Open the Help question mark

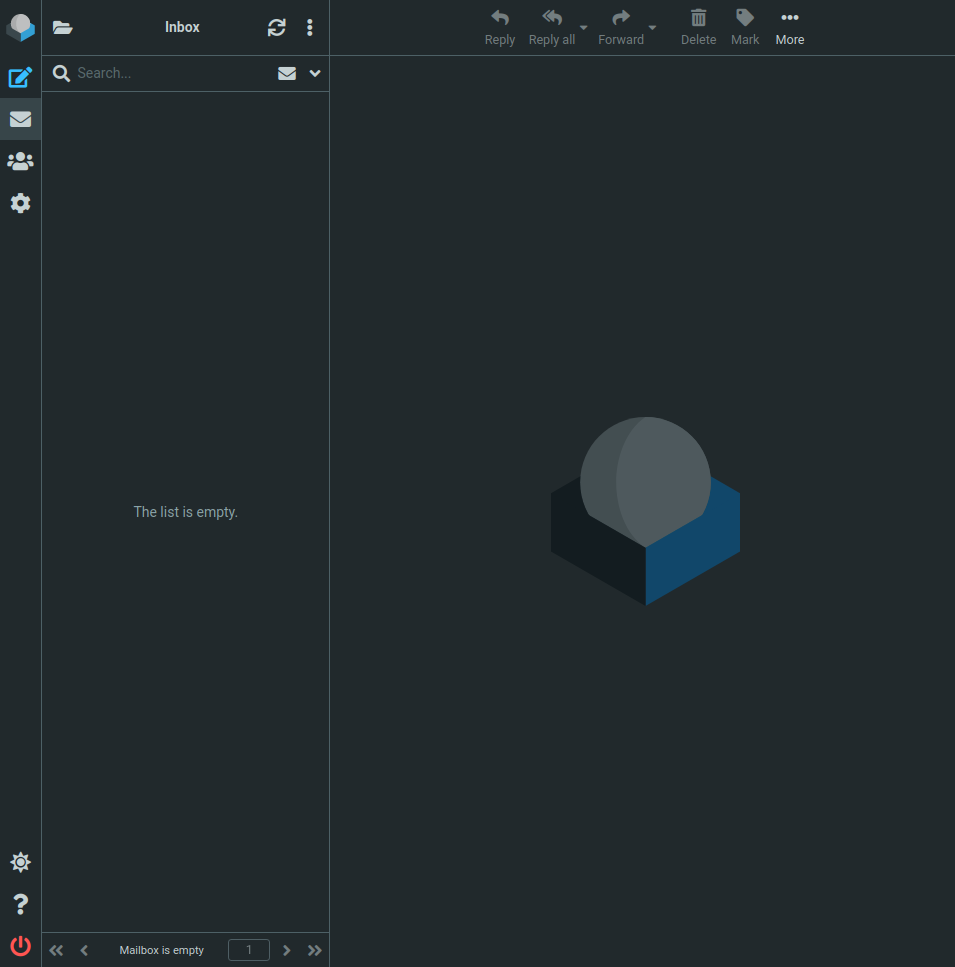tap(20, 904)
